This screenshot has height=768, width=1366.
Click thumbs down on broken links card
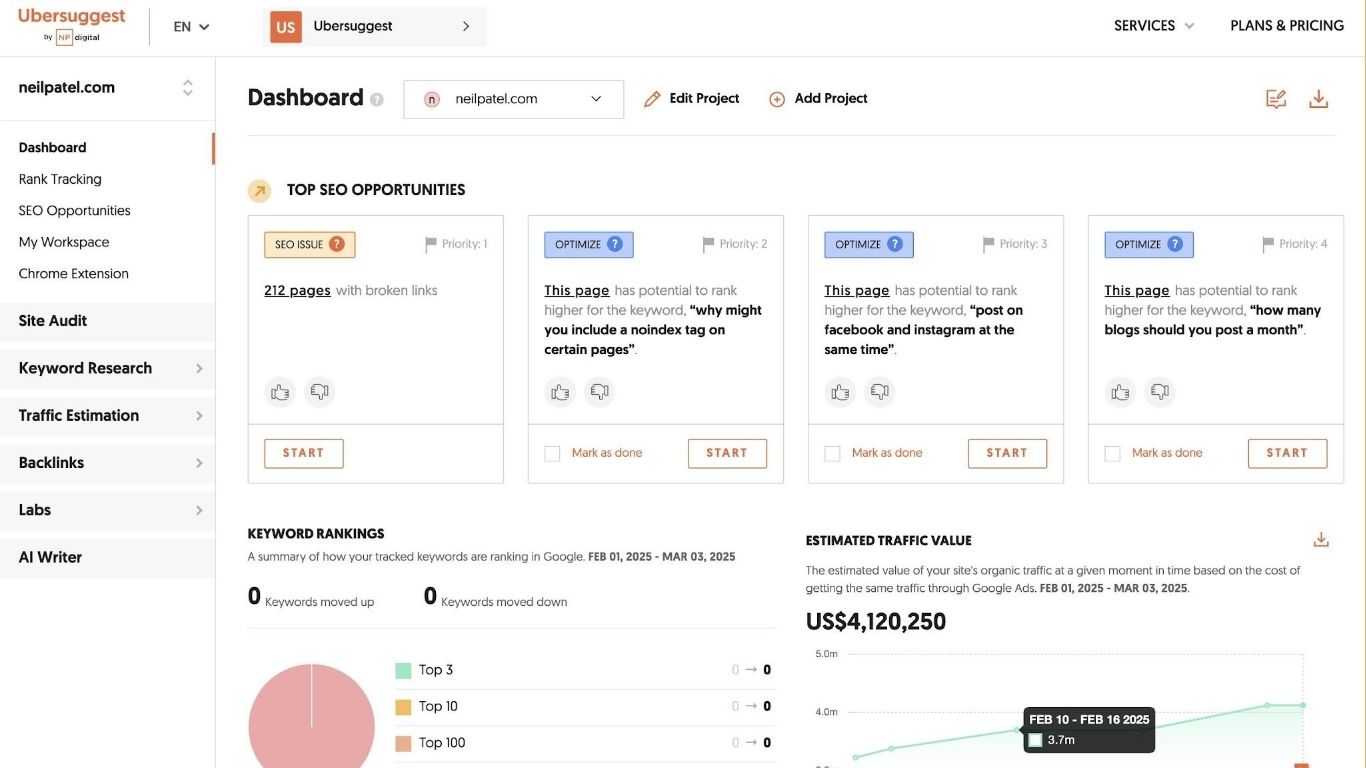click(320, 392)
